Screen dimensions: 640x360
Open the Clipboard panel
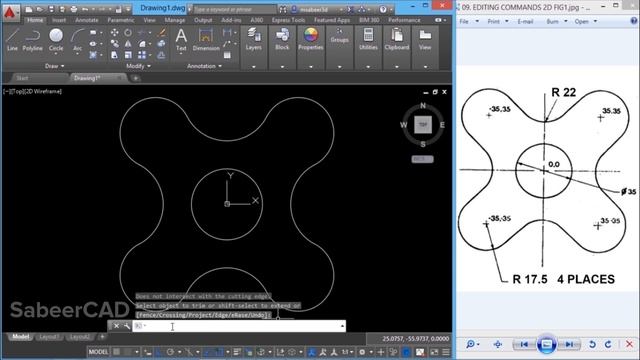coord(397,40)
